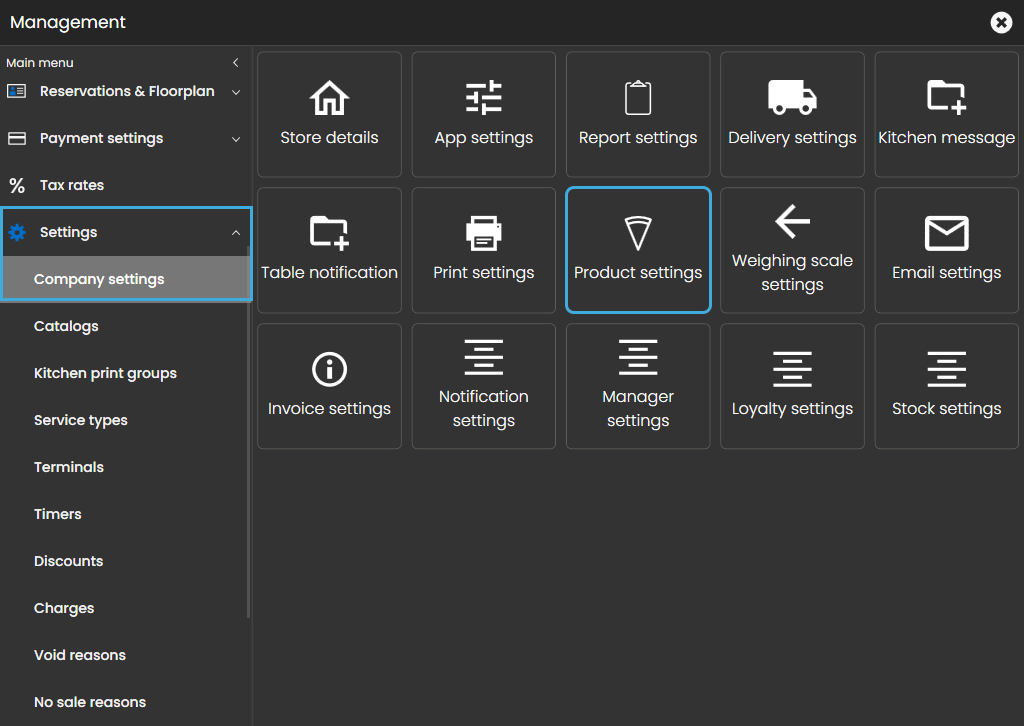Image resolution: width=1024 pixels, height=726 pixels.
Task: Open Weighing scale settings tile
Action: [x=792, y=250]
